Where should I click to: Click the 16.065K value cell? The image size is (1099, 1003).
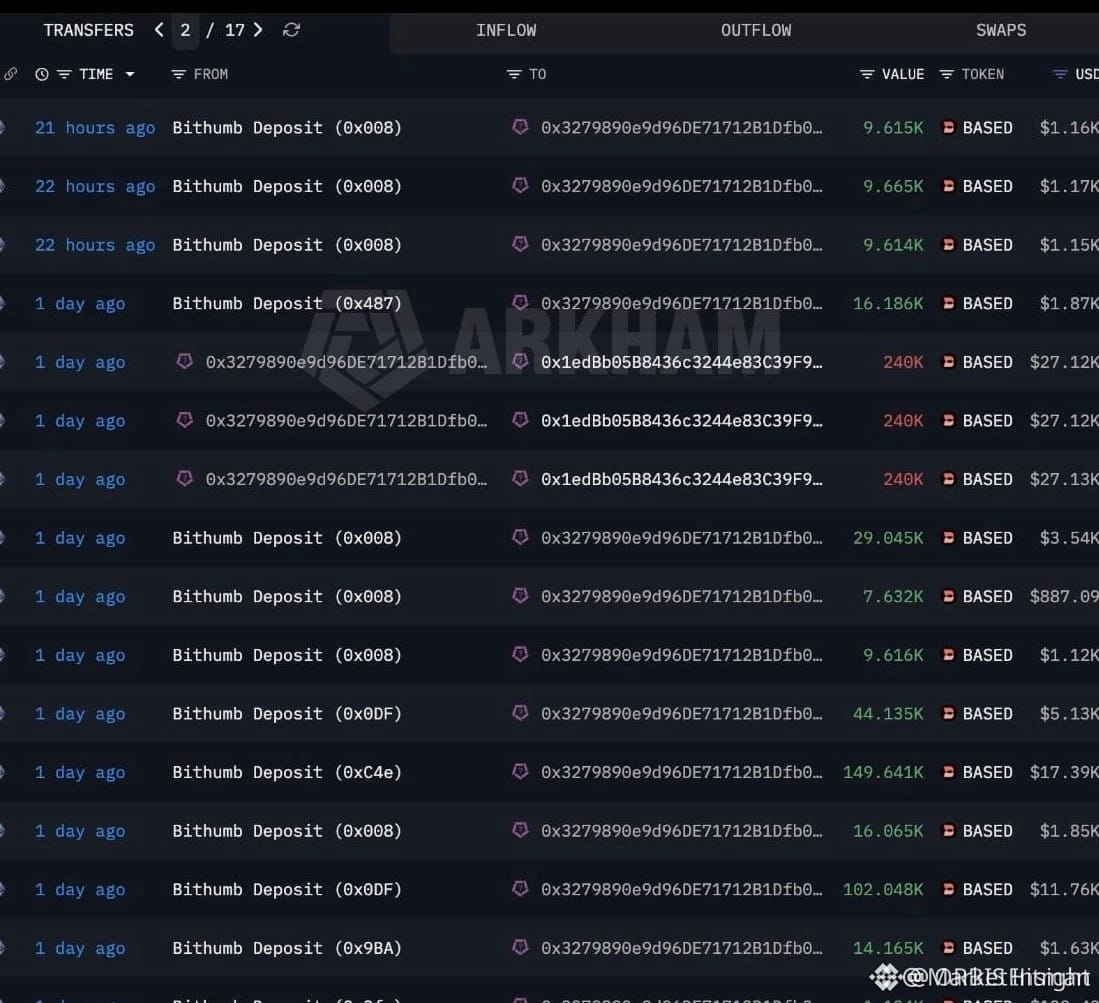[x=888, y=831]
